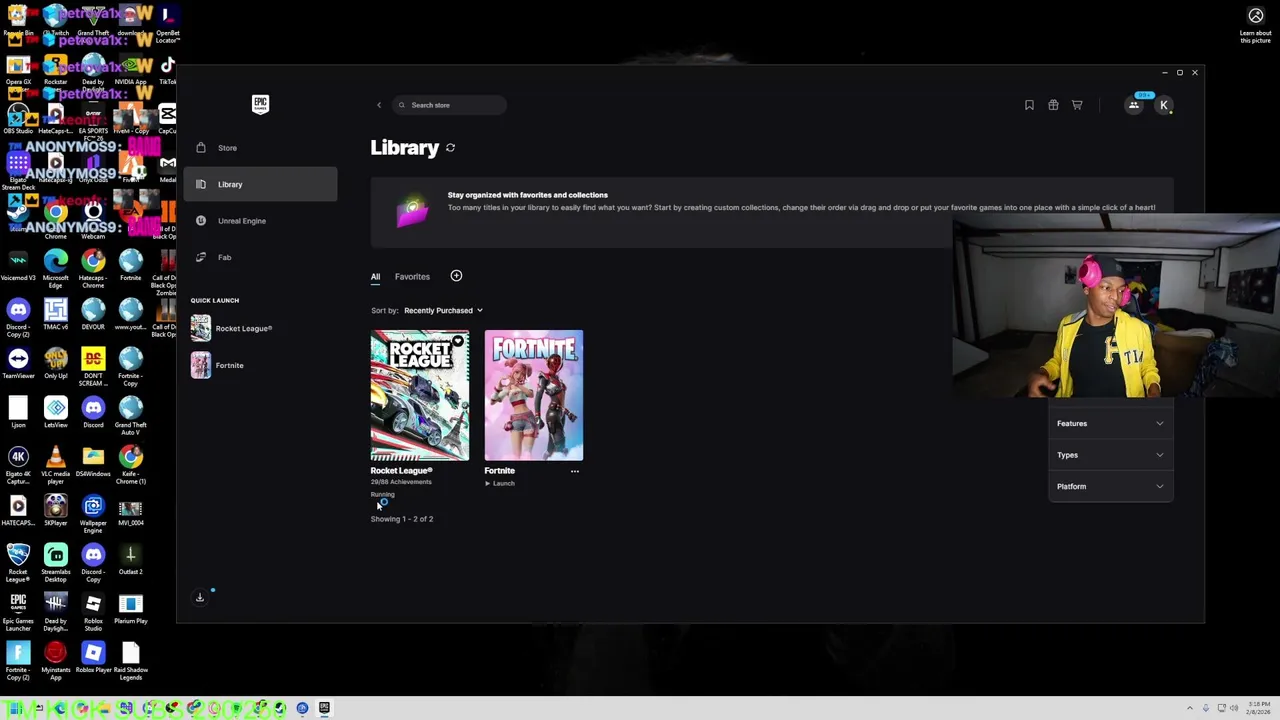Image resolution: width=1280 pixels, height=720 pixels.
Task: Open the Plarium Play desktop icon
Action: 130,608
